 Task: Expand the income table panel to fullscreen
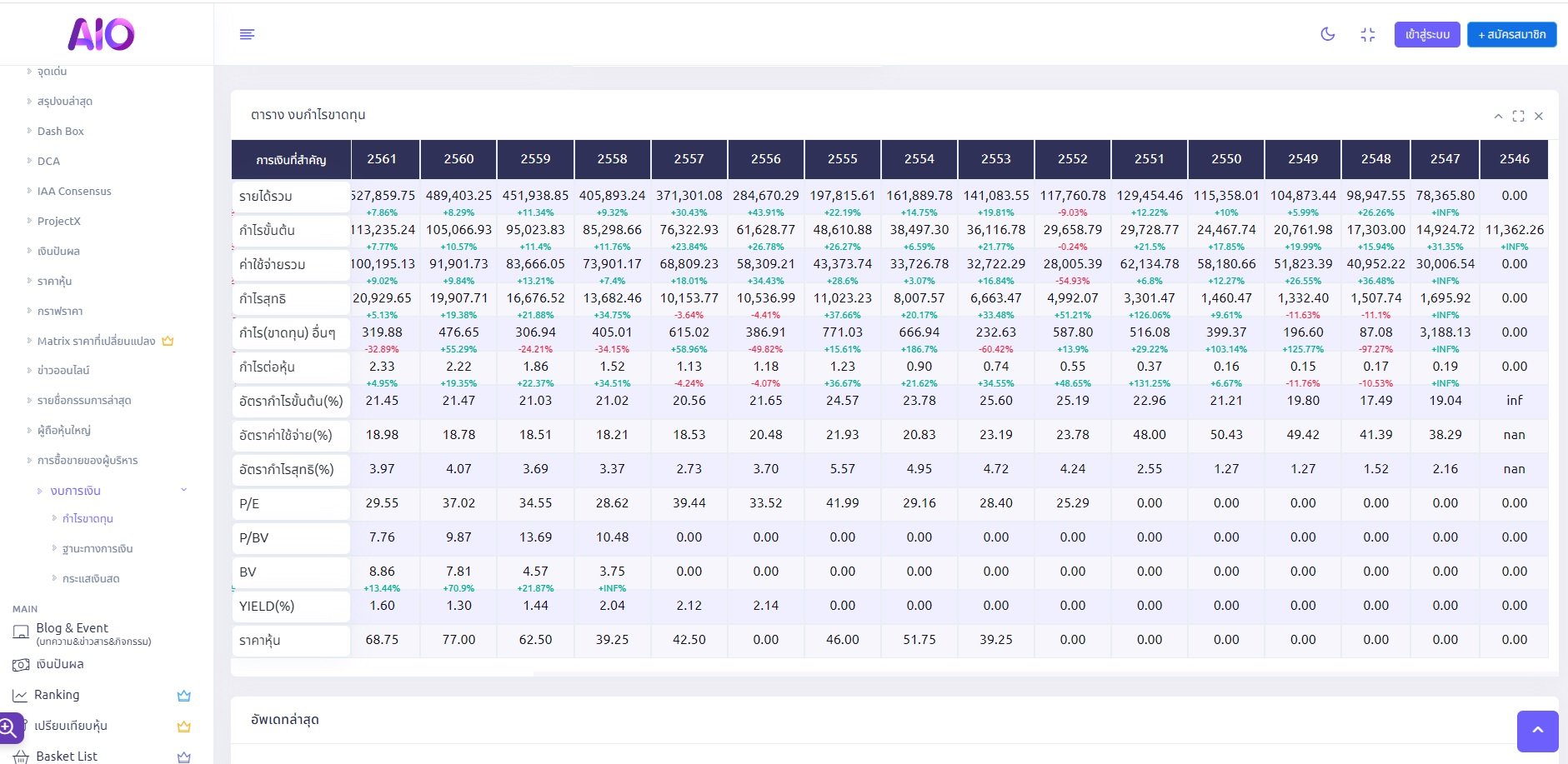pyautogui.click(x=1518, y=116)
